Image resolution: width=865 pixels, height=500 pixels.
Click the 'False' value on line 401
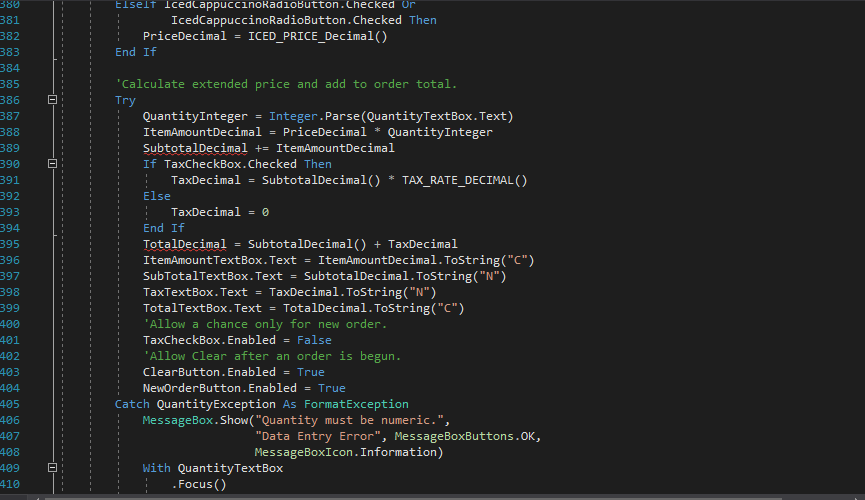314,341
